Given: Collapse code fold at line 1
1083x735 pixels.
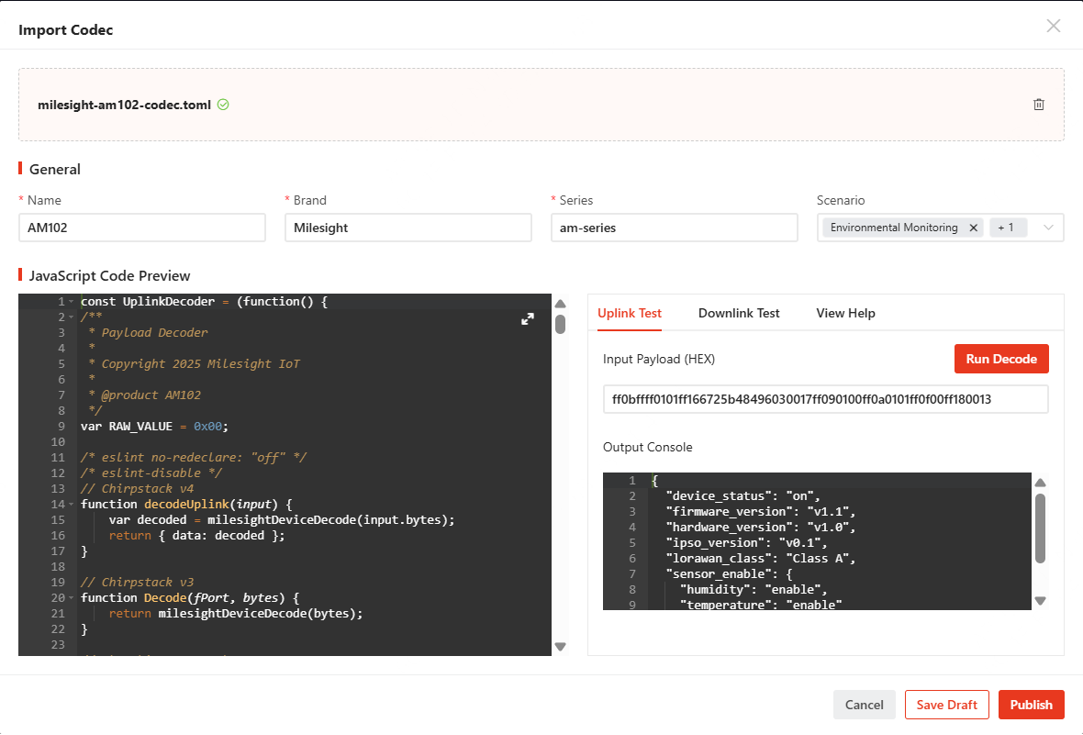Looking at the screenshot, I should point(71,301).
